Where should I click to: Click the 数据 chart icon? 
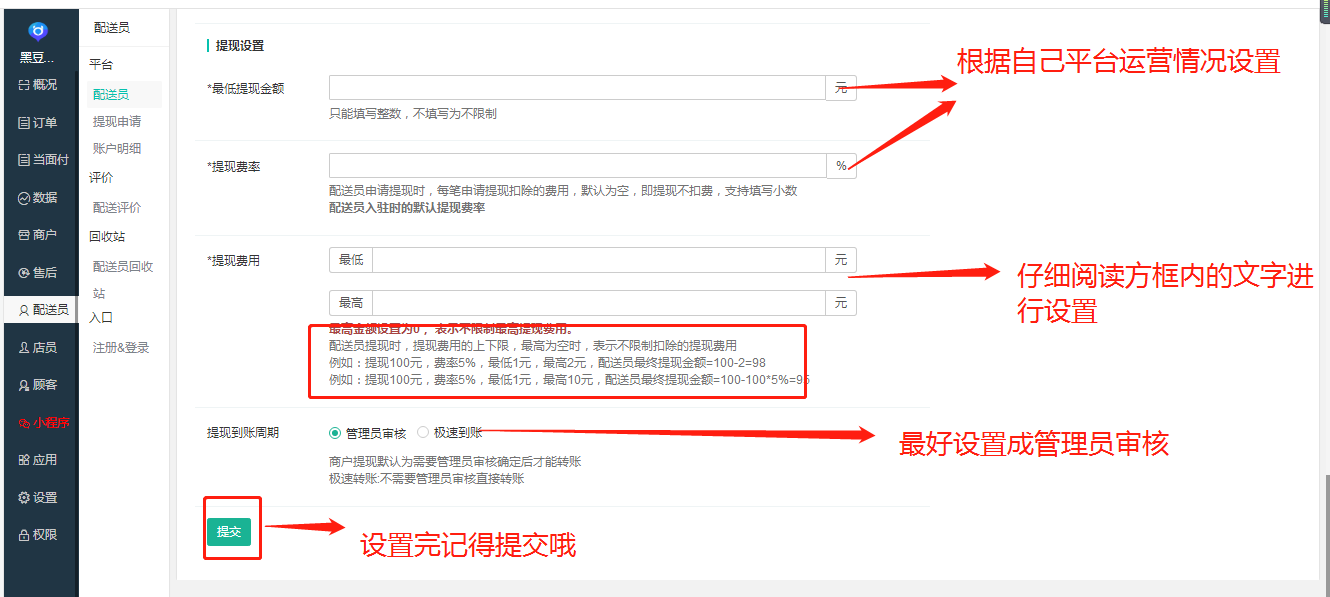point(24,198)
